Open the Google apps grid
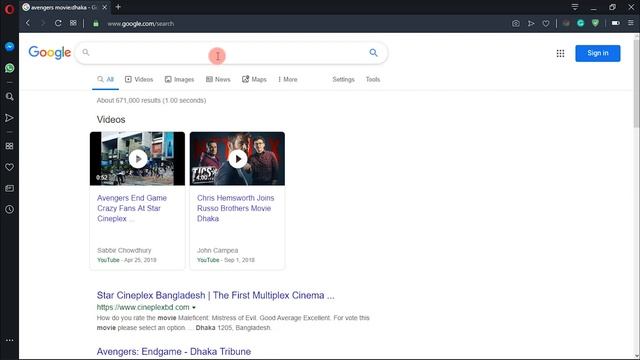The width and height of the screenshot is (640, 360). 560,53
